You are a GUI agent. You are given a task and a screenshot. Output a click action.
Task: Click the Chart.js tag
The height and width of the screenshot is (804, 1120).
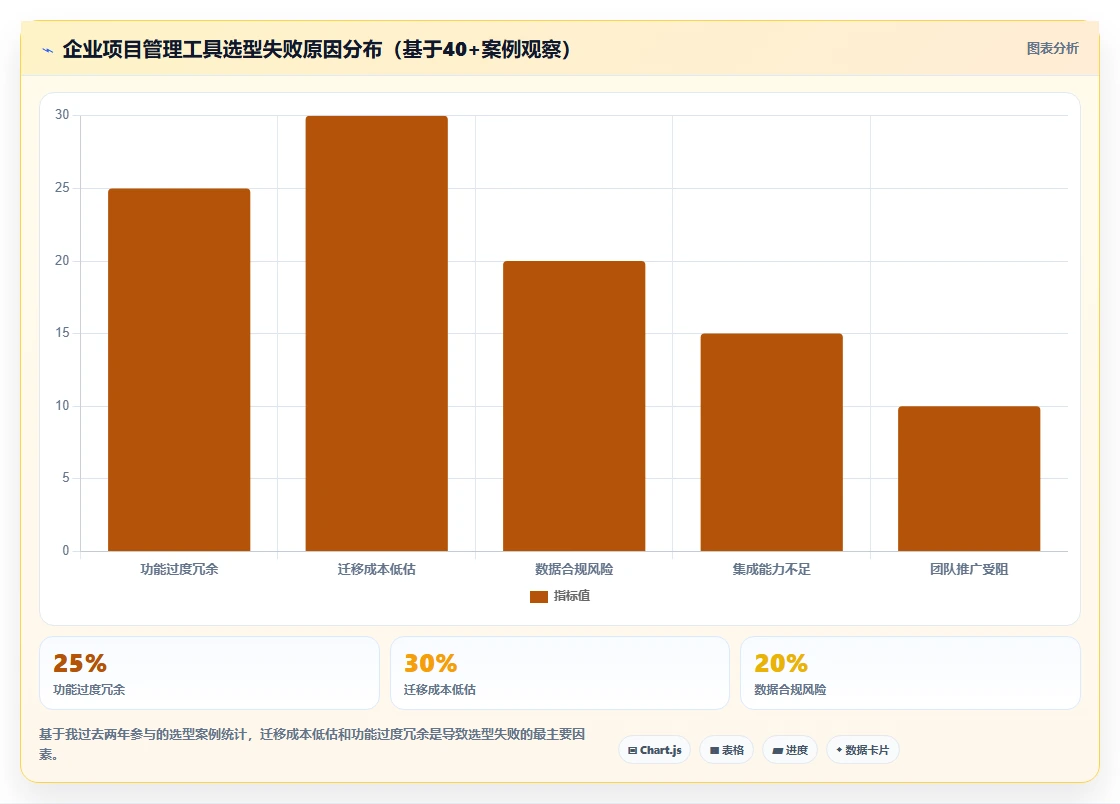coord(654,750)
